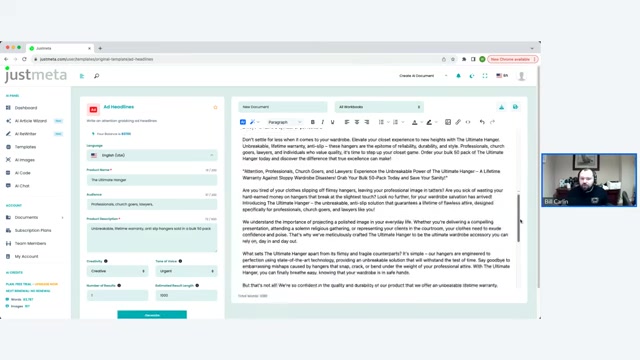Open AI Images in sidebar

(x=24, y=160)
